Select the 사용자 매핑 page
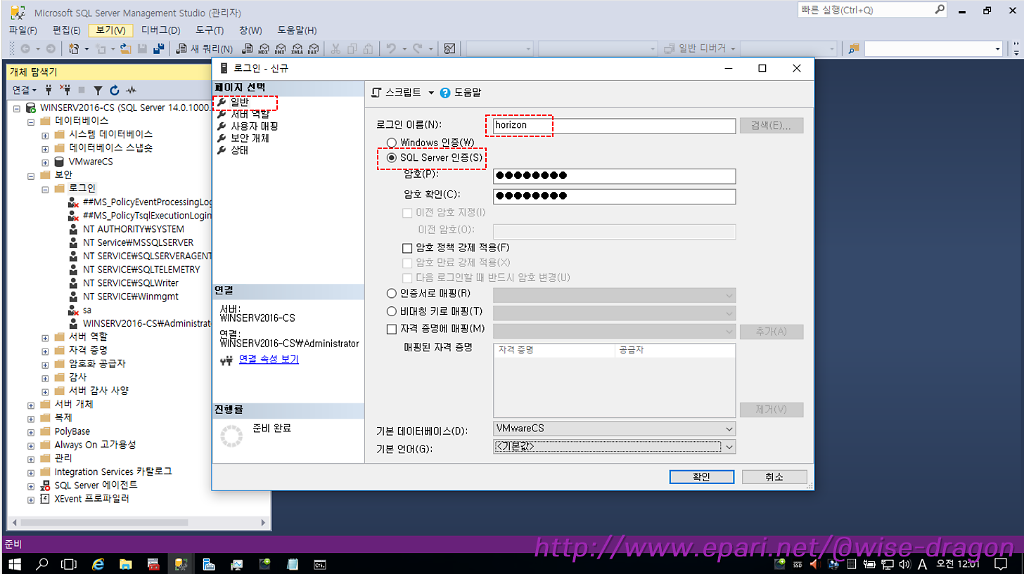 [x=254, y=126]
